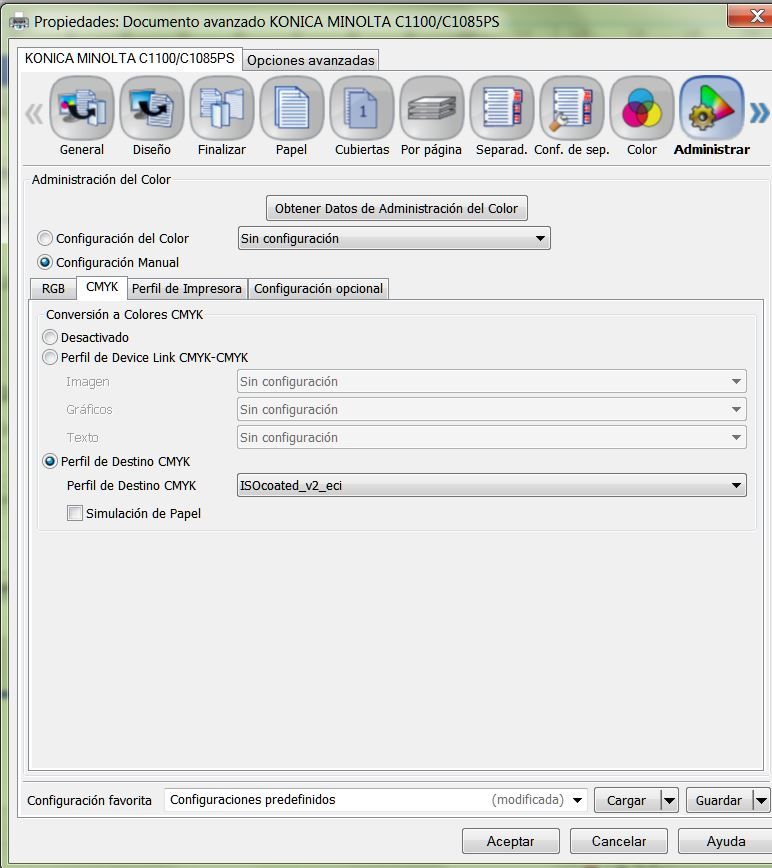Open the Finalizar finishing icon
This screenshot has height=868, width=772.
coord(222,108)
